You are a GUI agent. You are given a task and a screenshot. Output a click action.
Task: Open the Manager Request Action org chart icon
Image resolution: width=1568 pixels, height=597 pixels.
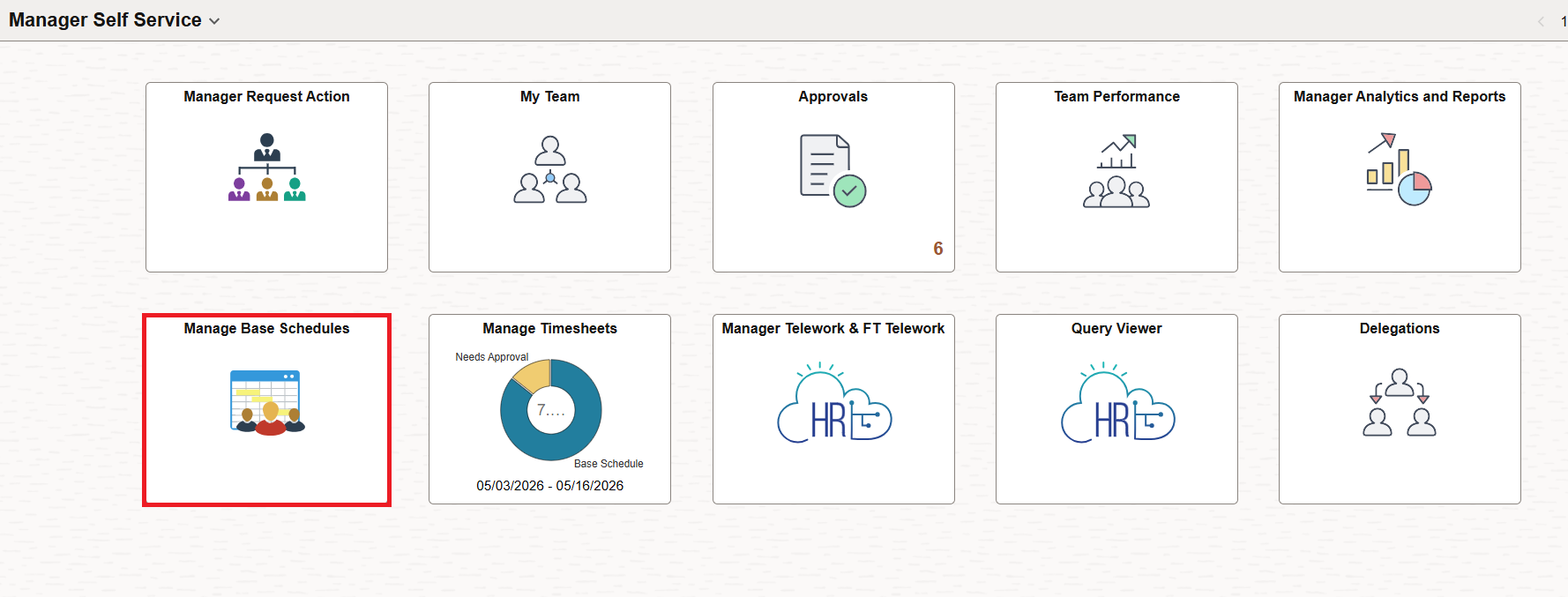click(266, 168)
